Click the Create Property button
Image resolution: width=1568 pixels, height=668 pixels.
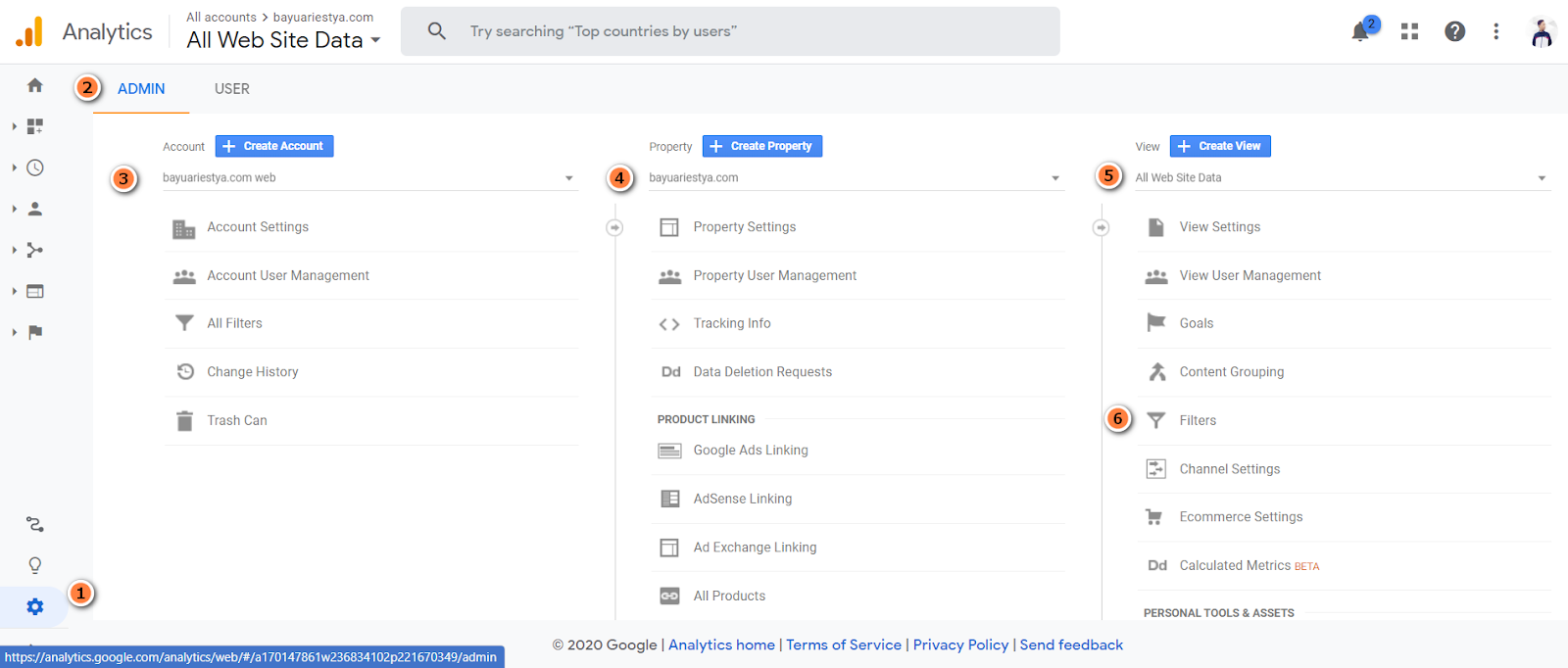[762, 147]
